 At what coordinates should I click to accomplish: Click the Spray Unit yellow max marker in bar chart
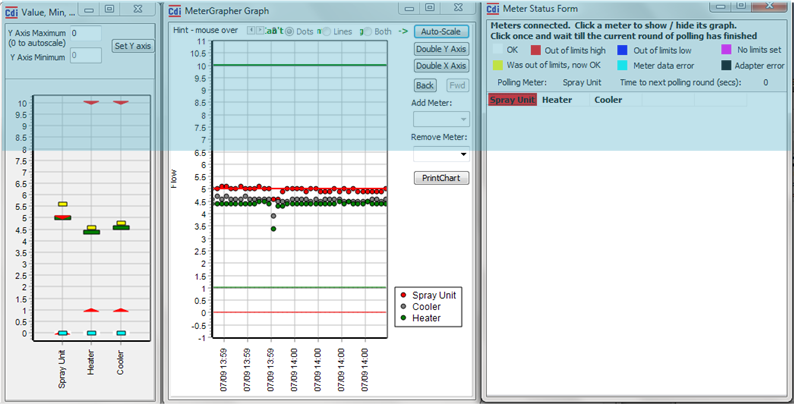pyautogui.click(x=63, y=204)
